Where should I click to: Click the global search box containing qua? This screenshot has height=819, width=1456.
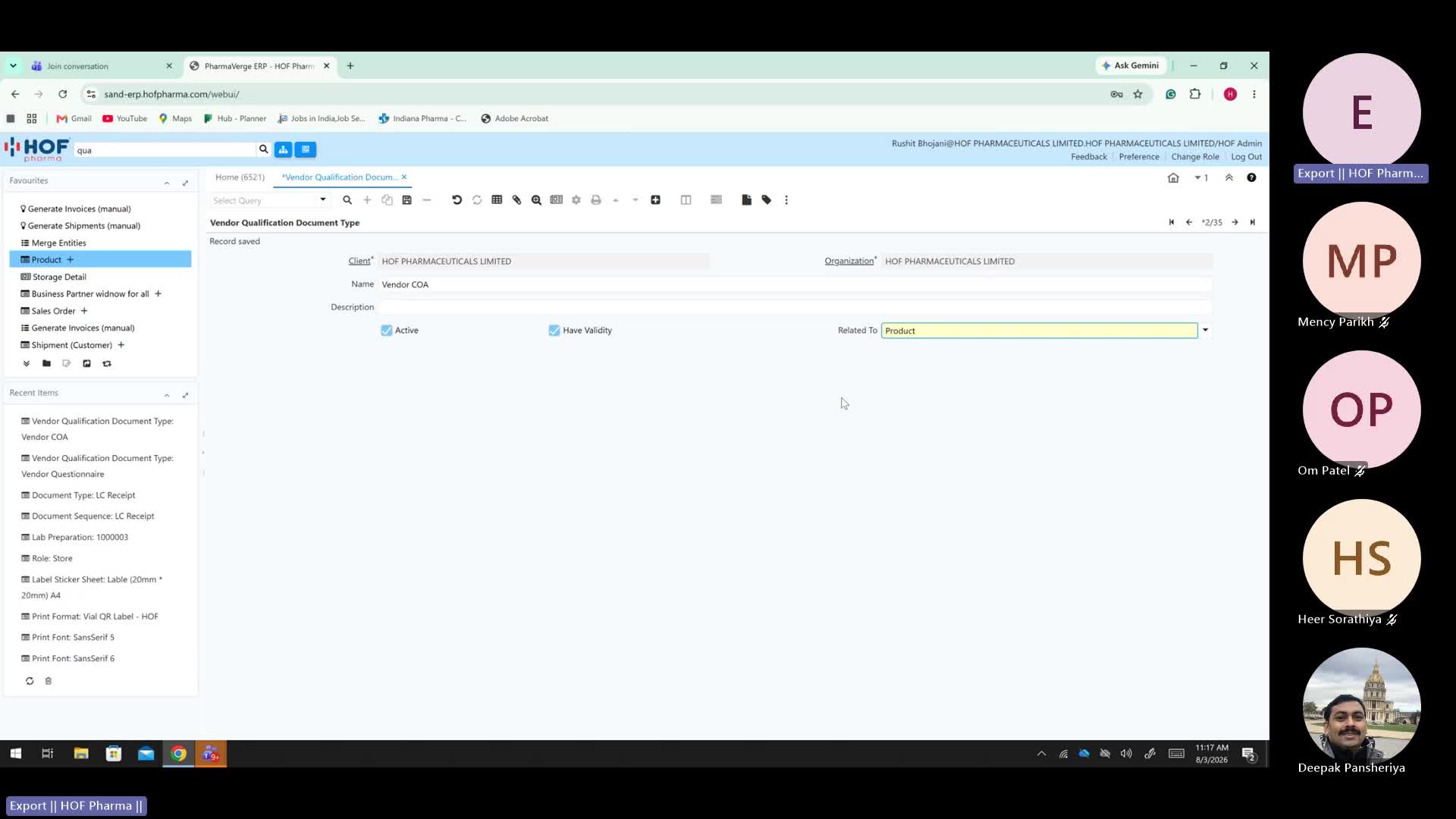(x=165, y=150)
